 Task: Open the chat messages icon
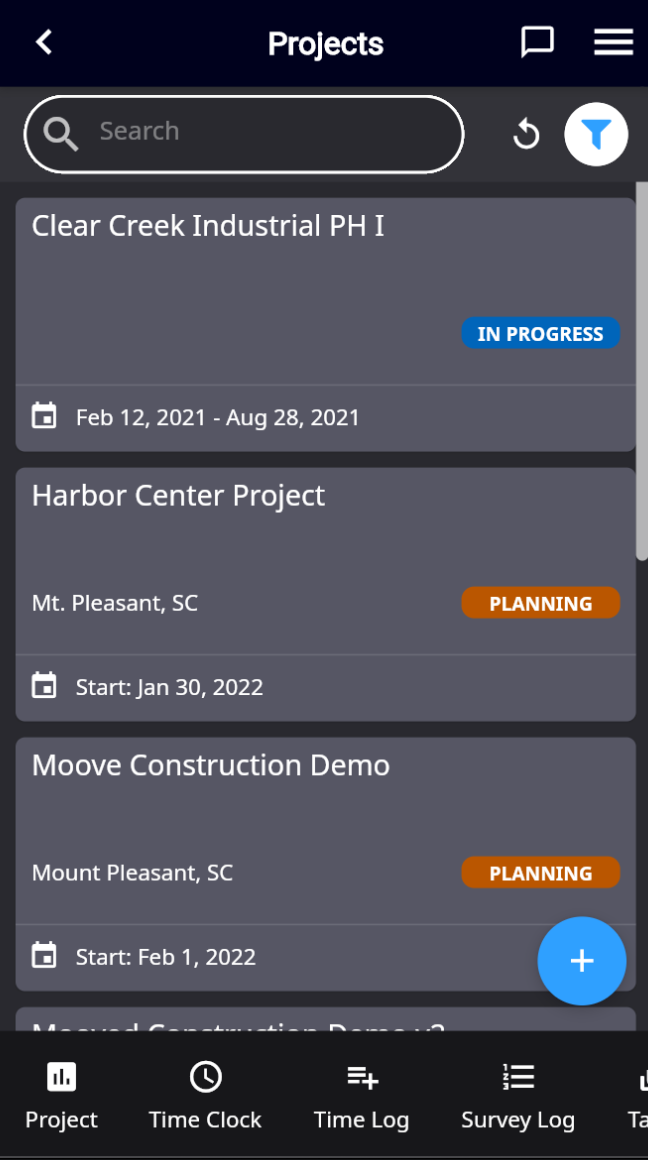[x=537, y=43]
